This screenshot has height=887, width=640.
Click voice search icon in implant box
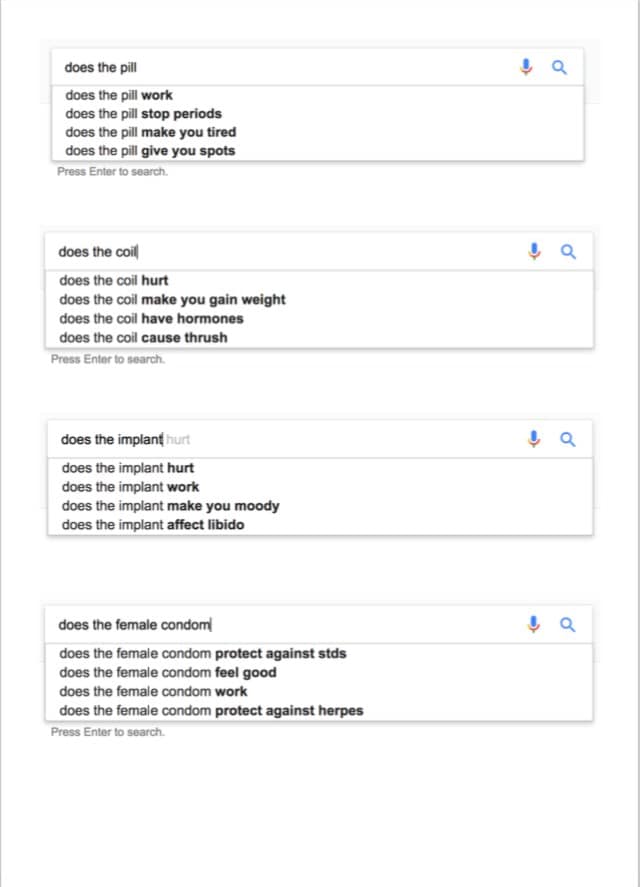point(535,438)
